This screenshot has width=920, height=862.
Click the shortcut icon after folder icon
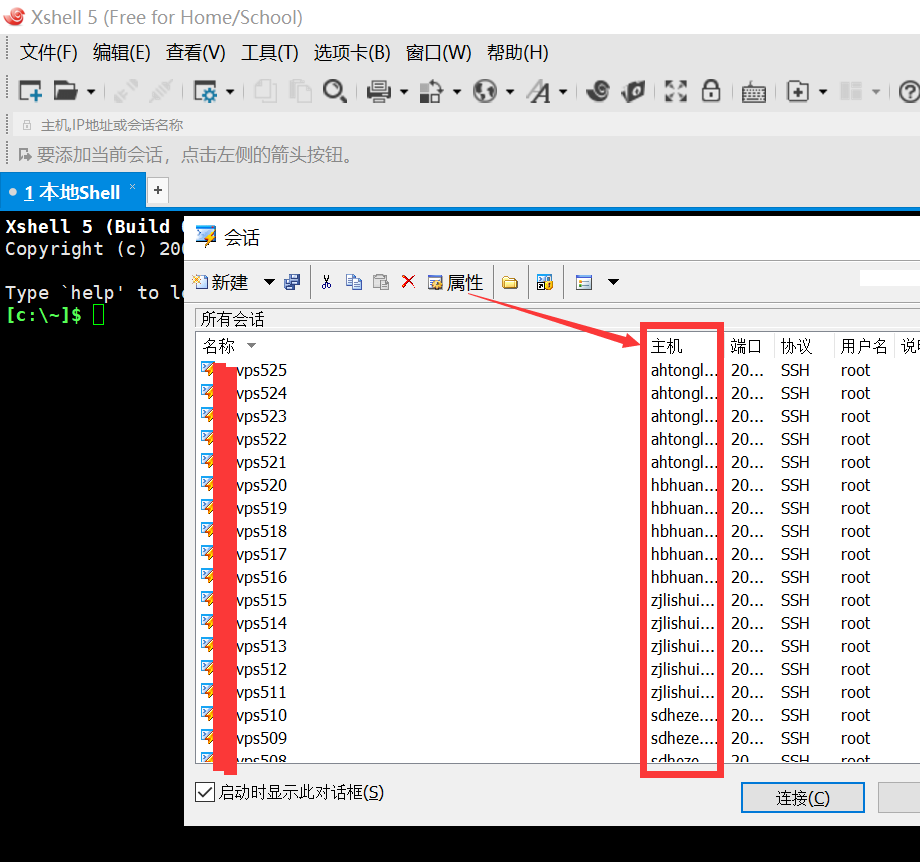544,282
